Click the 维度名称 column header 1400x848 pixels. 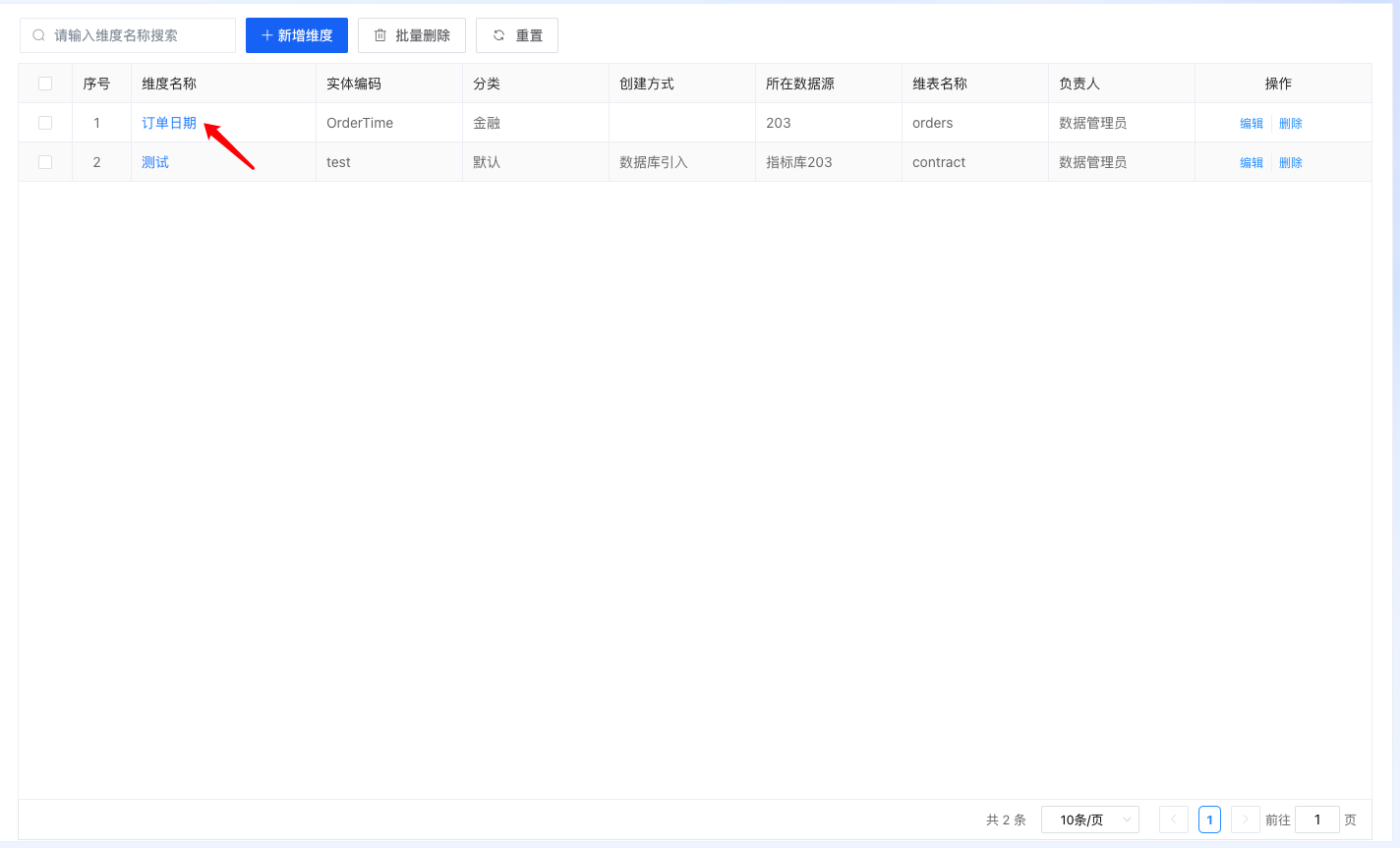tap(169, 84)
